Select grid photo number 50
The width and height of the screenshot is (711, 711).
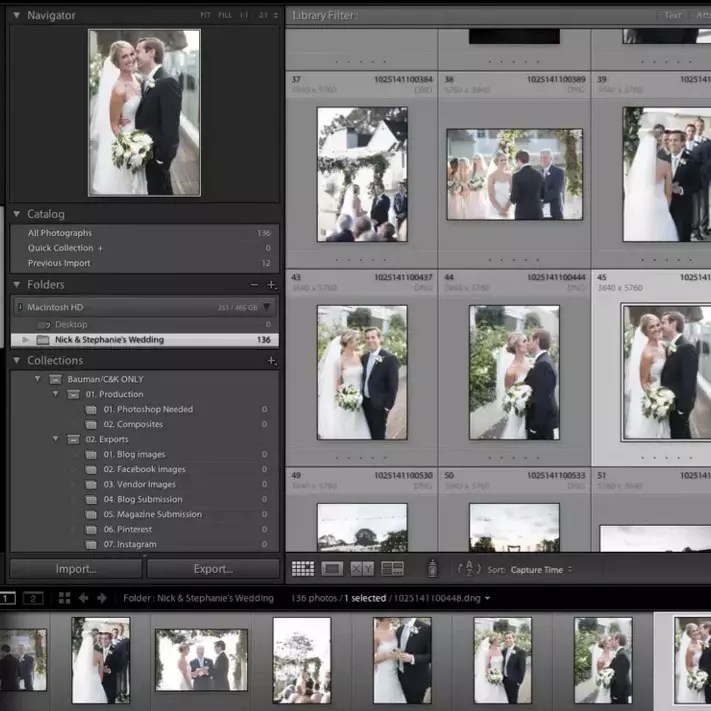pyautogui.click(x=514, y=527)
